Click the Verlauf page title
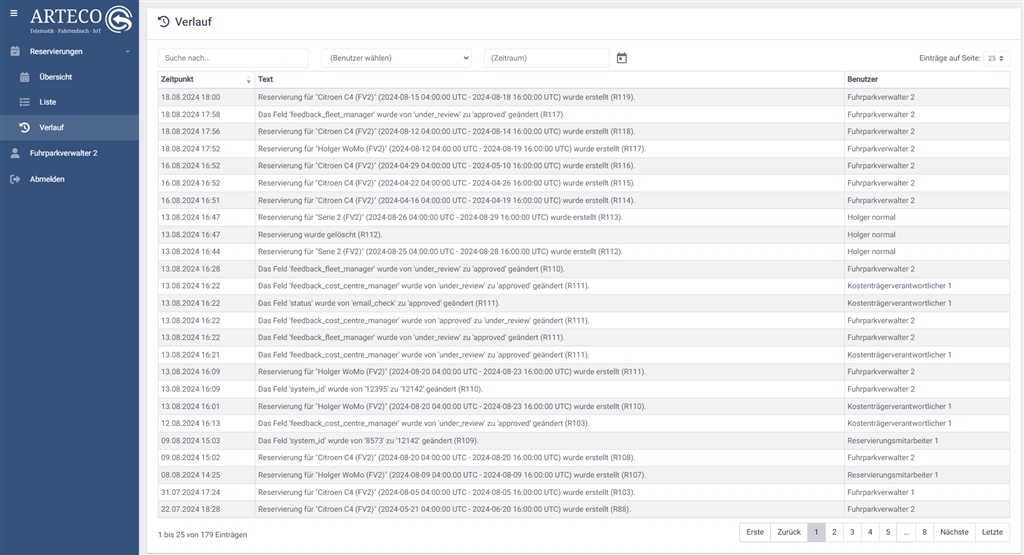This screenshot has height=555, width=1024. click(x=193, y=22)
